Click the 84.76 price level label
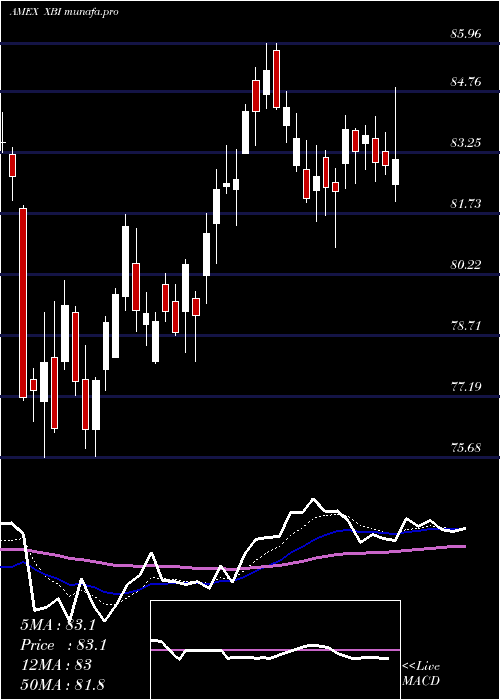The width and height of the screenshot is (500, 700). click(x=466, y=82)
